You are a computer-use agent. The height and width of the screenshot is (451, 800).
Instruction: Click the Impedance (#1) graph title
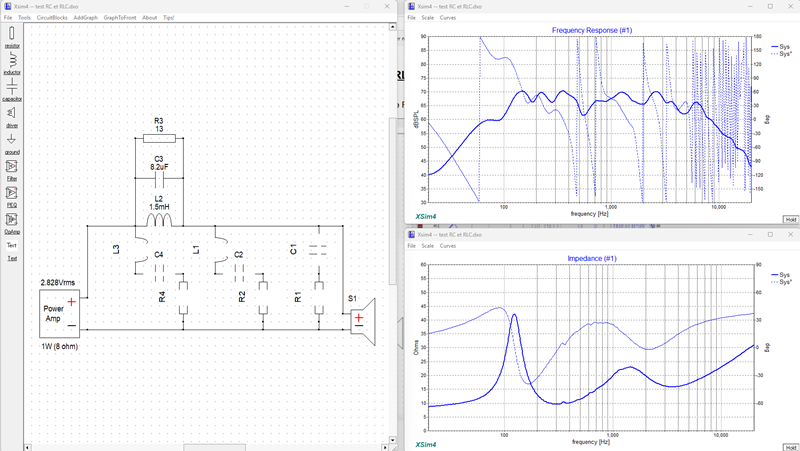tap(592, 258)
